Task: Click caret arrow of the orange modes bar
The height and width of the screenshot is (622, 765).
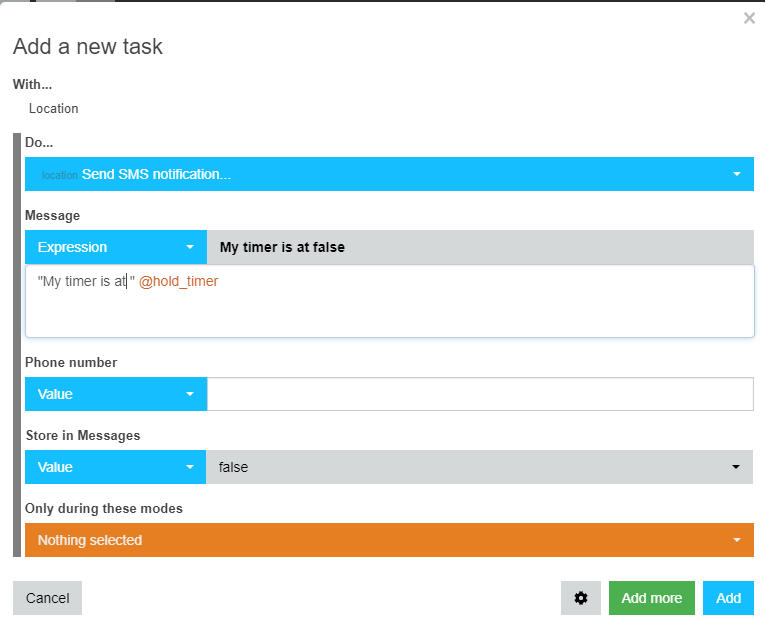Action: [x=737, y=540]
